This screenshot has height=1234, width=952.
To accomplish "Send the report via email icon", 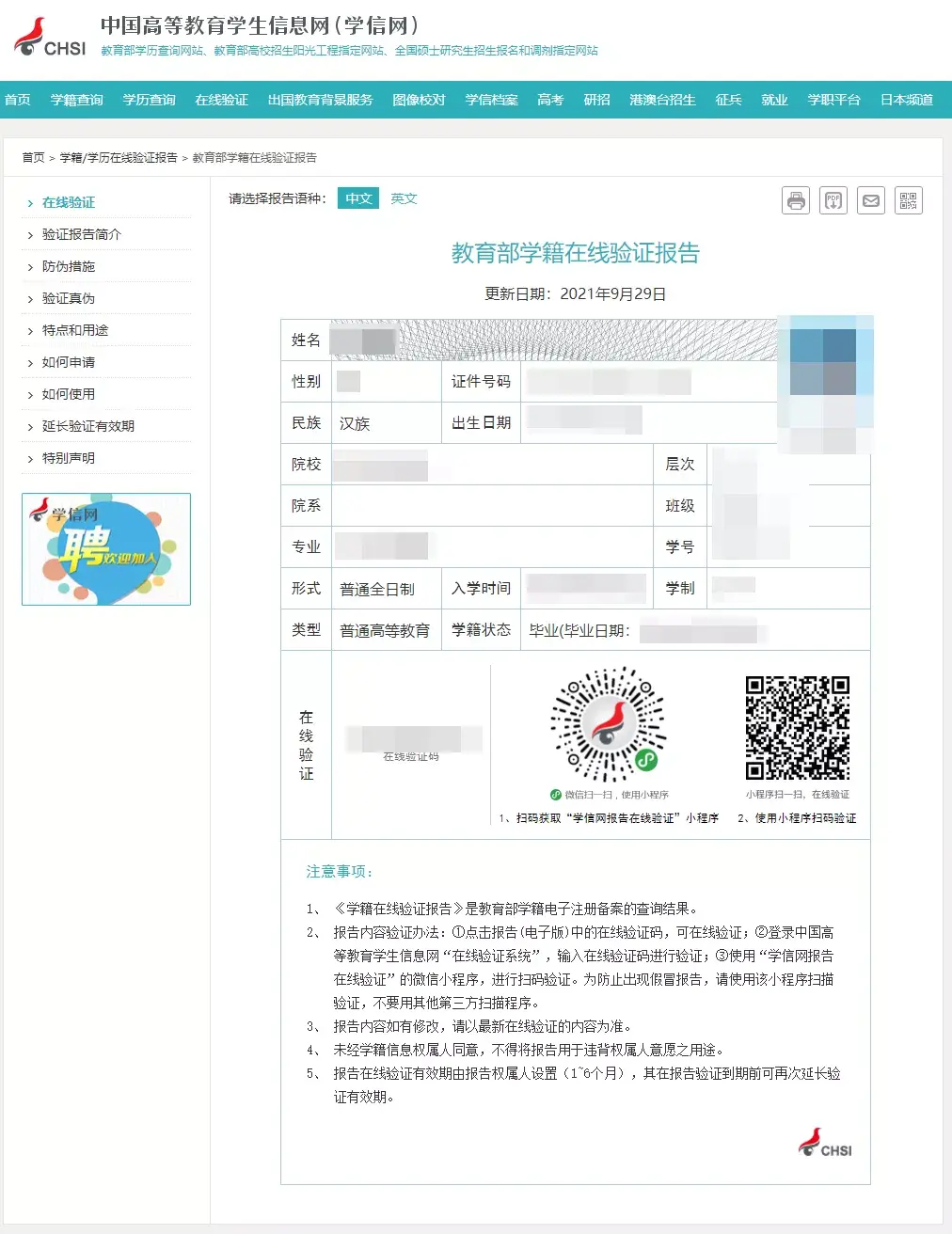I will click(x=870, y=199).
